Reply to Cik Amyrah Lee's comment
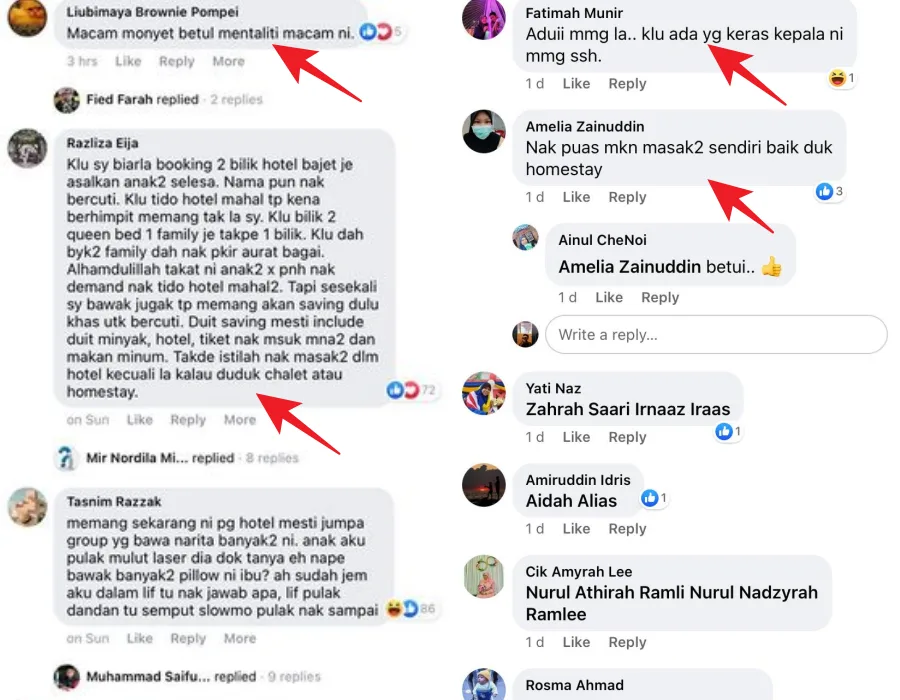The width and height of the screenshot is (900, 700). [x=627, y=642]
